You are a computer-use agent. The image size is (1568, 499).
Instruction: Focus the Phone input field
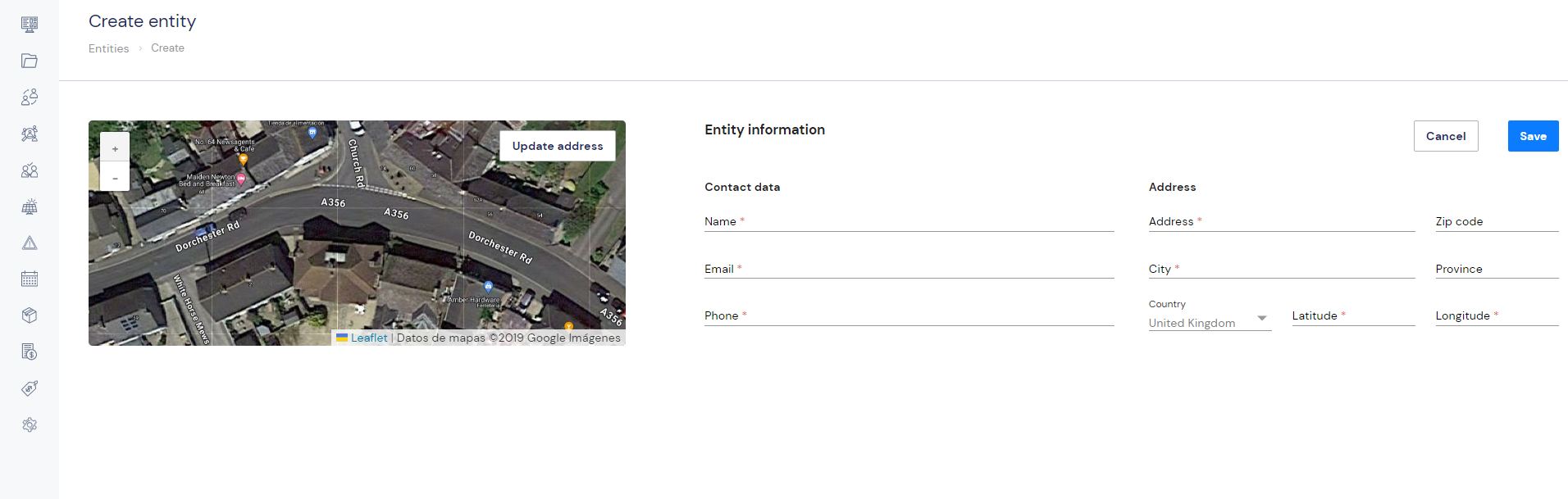tap(909, 315)
